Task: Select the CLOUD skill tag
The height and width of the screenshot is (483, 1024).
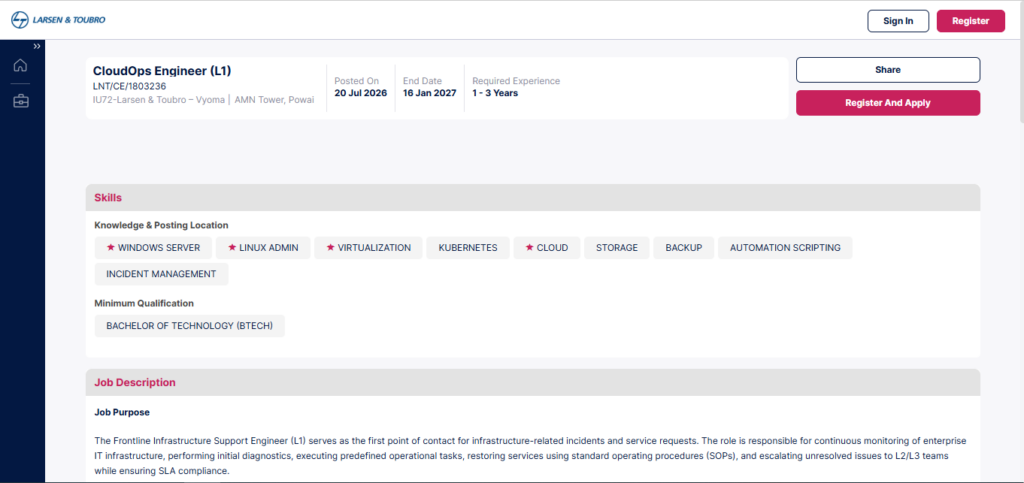Action: click(x=547, y=248)
